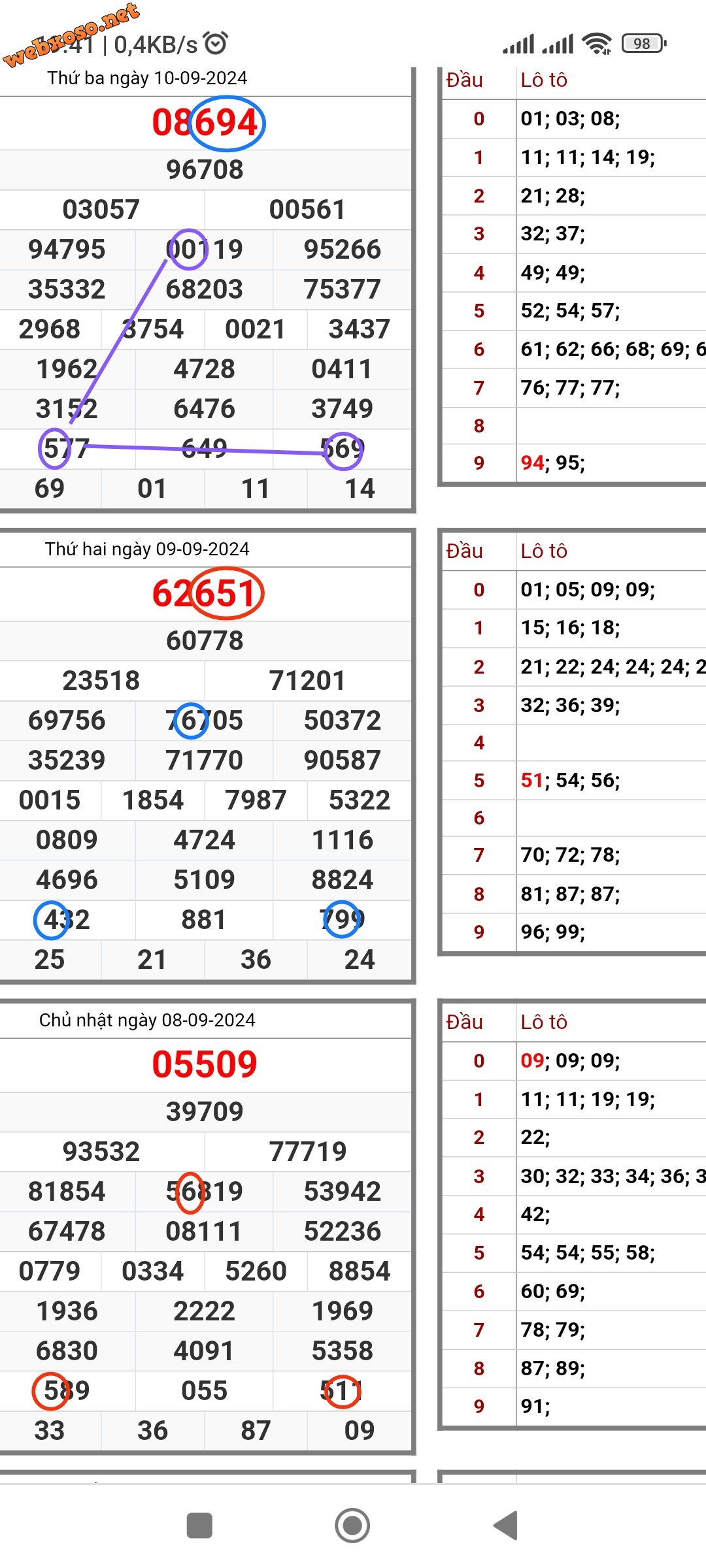Viewport: 706px width, 1568px height.
Task: Select result number 69756
Action: 67,721
